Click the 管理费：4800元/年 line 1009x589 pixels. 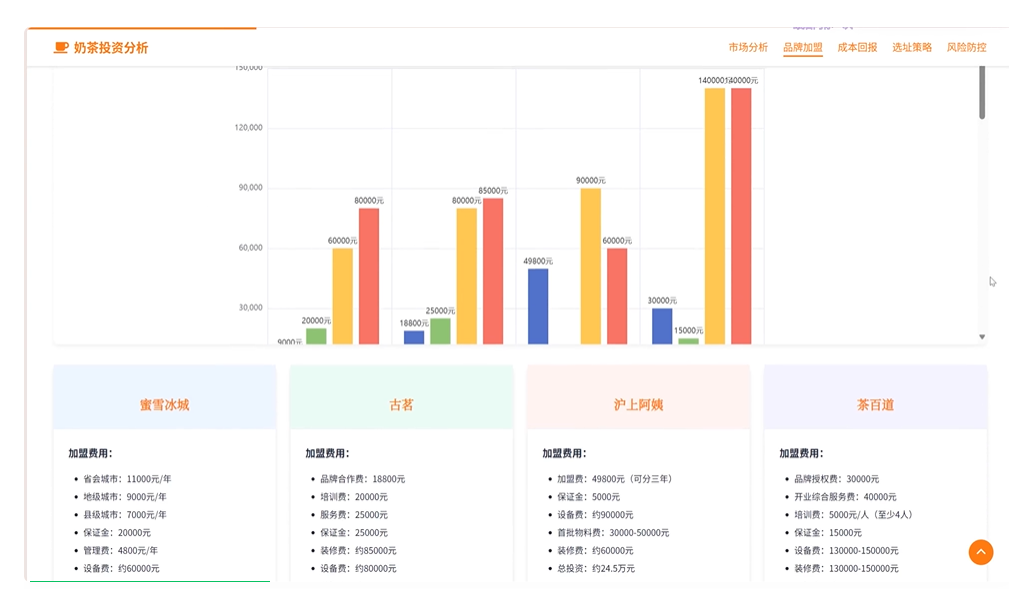(120, 551)
